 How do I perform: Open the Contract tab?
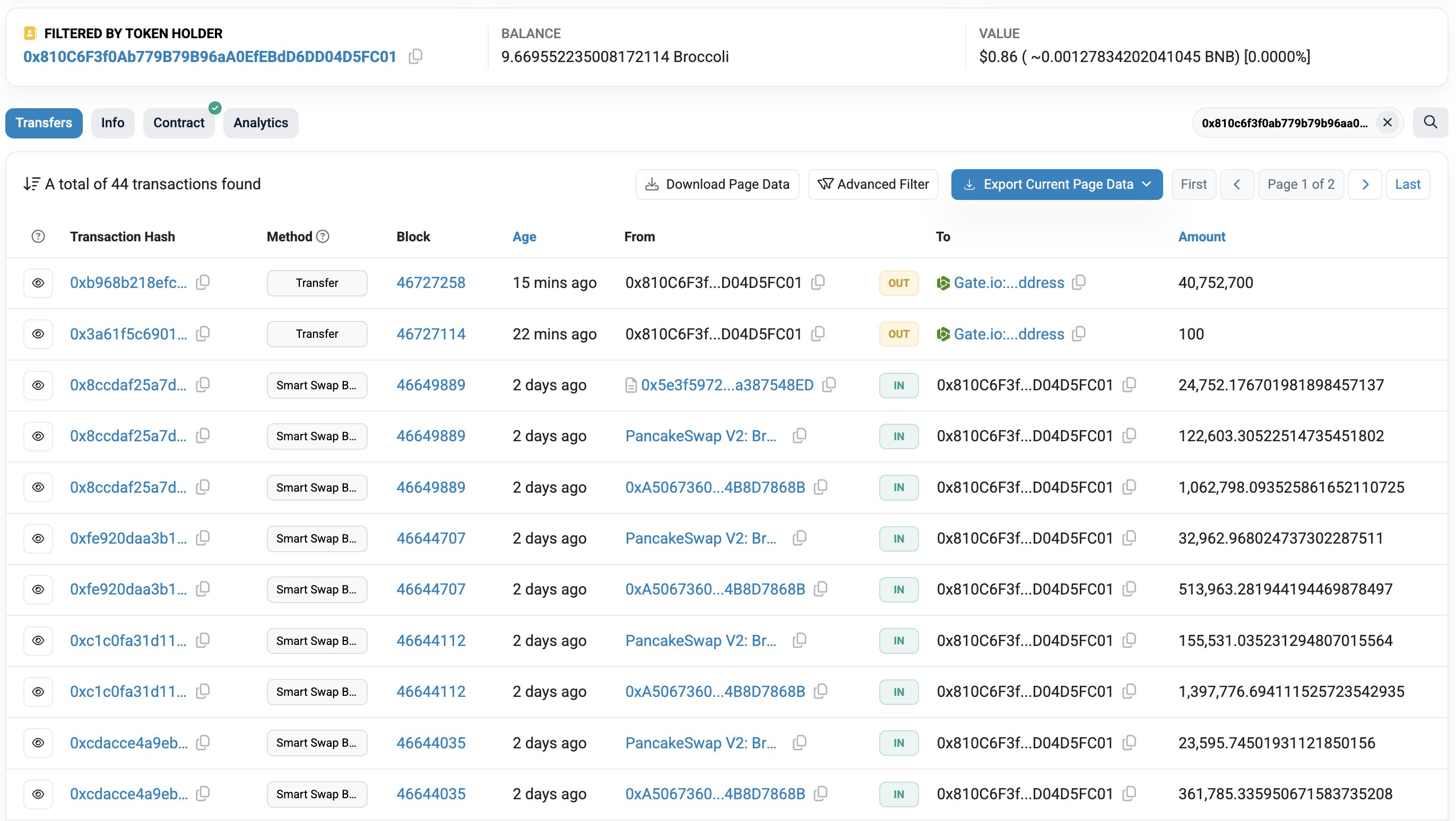179,123
